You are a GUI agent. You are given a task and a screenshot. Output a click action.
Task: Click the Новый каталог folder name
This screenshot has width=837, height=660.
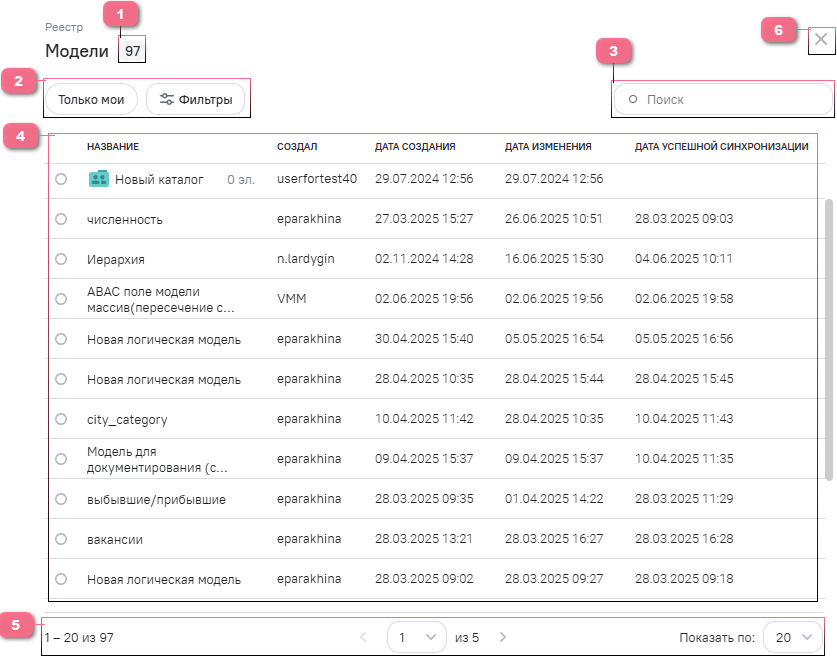[x=159, y=179]
